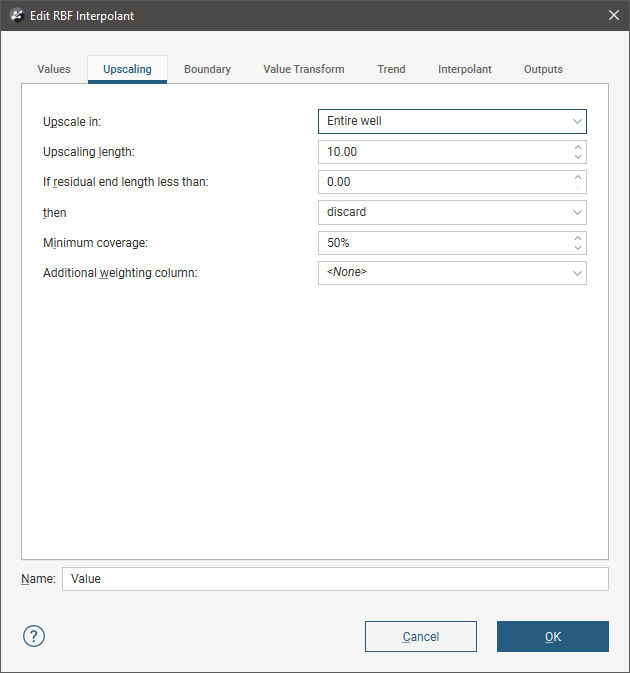This screenshot has height=673, width=630.
Task: Click the help question mark icon
Action: coord(34,636)
